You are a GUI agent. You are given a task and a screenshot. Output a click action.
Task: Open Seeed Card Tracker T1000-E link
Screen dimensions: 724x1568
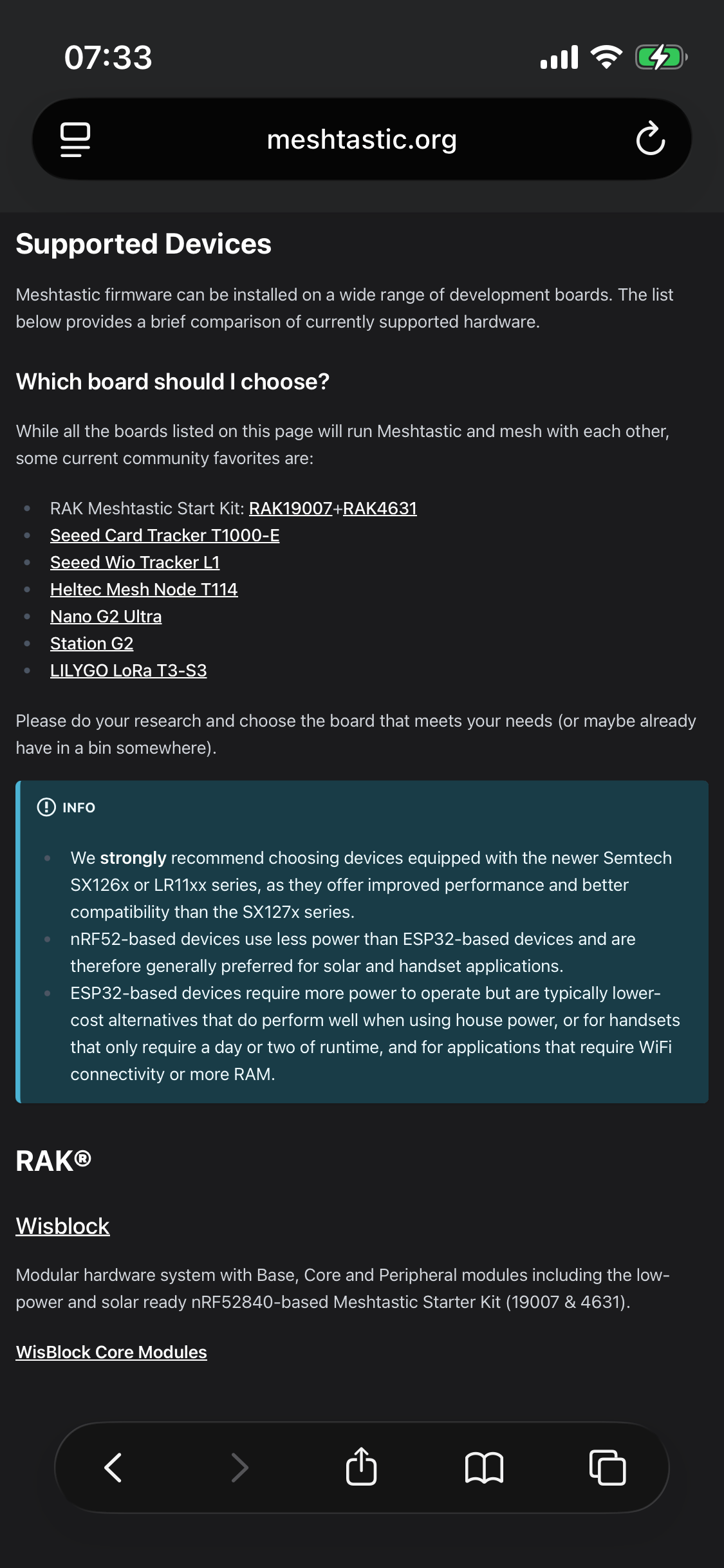click(x=165, y=536)
